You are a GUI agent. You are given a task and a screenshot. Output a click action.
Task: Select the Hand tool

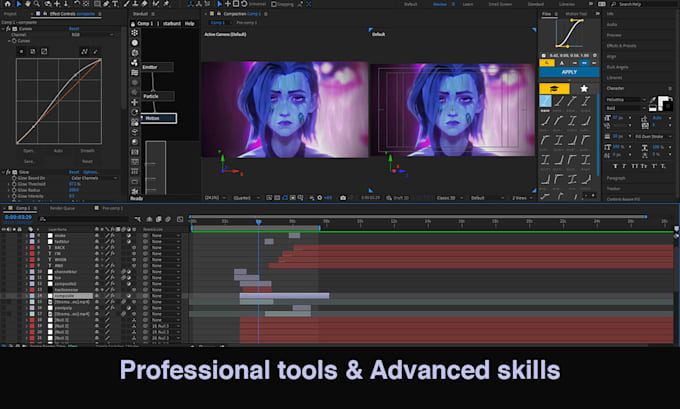[28, 4]
